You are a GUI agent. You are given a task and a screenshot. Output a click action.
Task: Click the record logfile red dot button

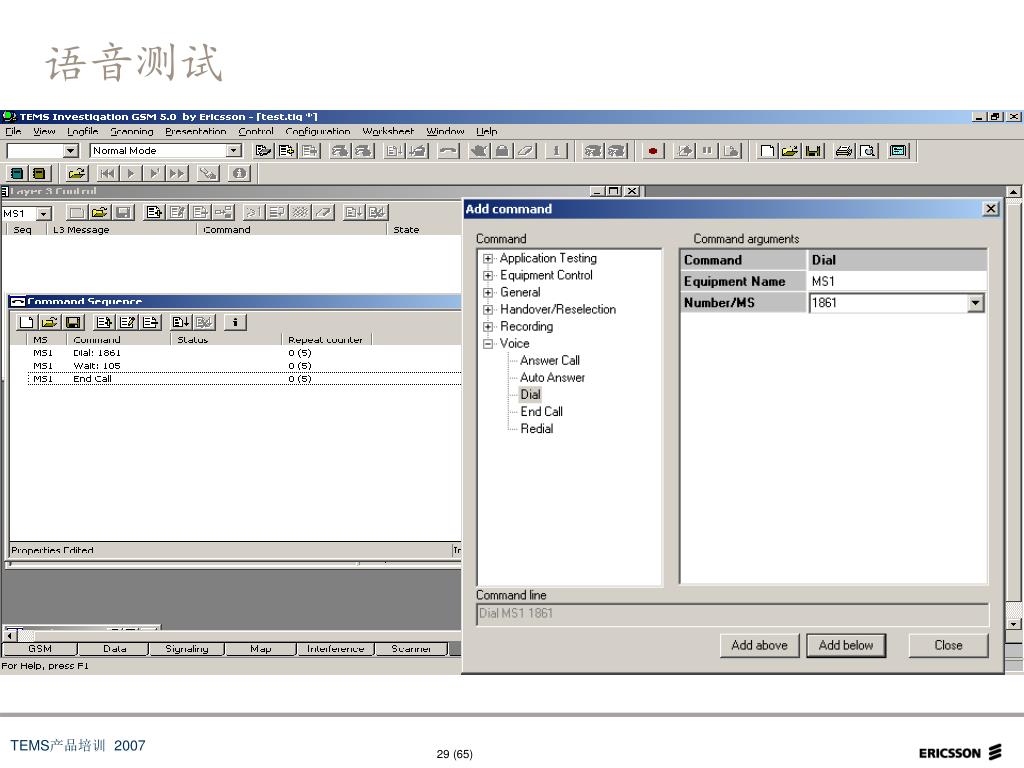(x=652, y=151)
